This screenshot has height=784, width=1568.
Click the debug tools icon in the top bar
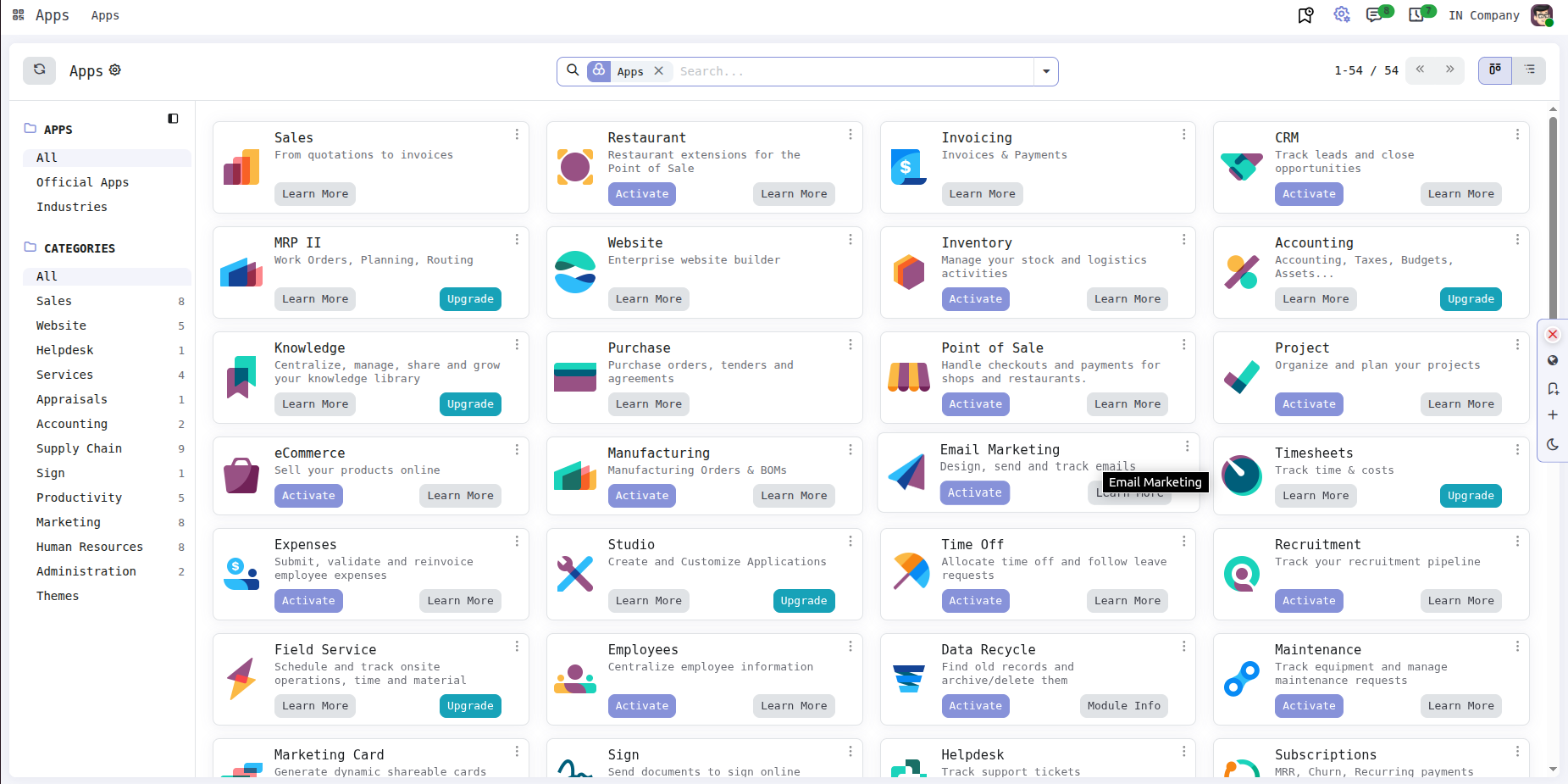pos(1342,14)
